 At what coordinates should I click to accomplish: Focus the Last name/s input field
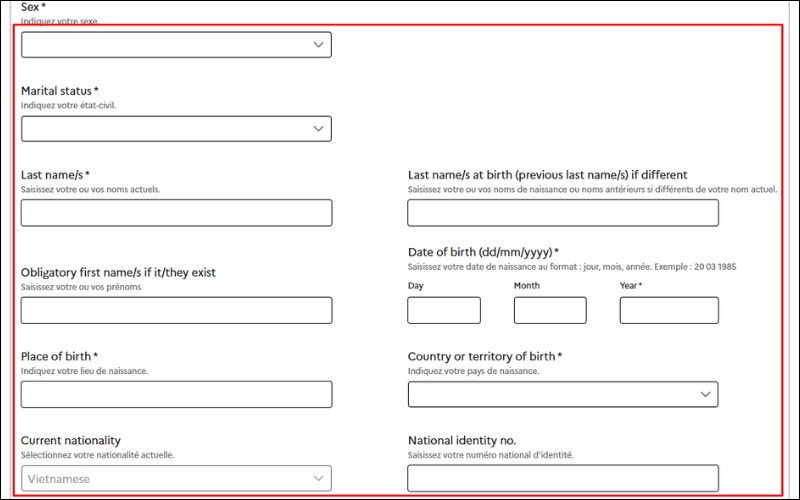176,213
